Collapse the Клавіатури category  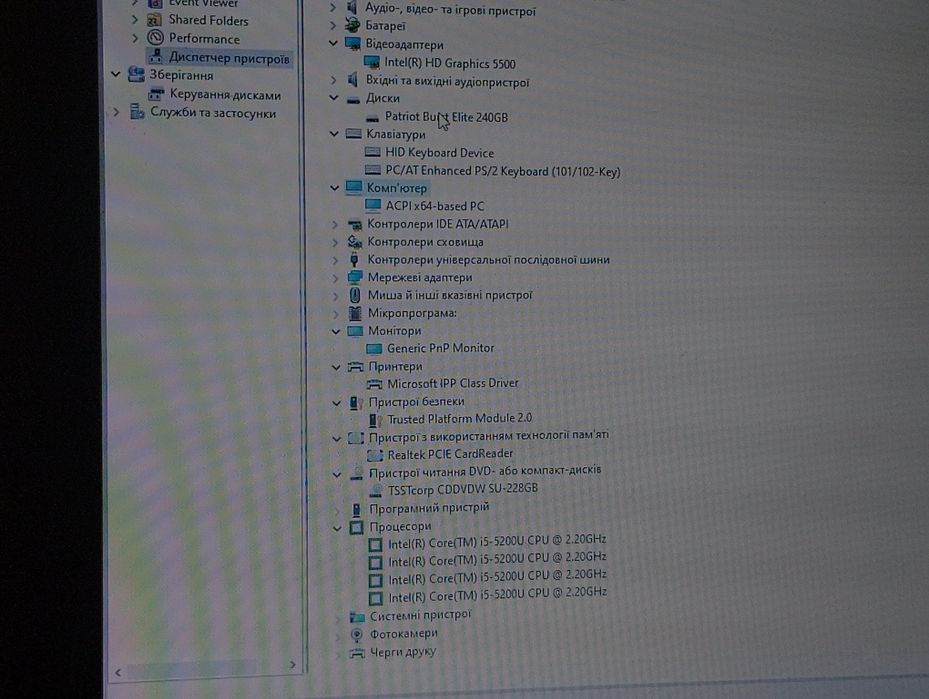pyautogui.click(x=334, y=134)
